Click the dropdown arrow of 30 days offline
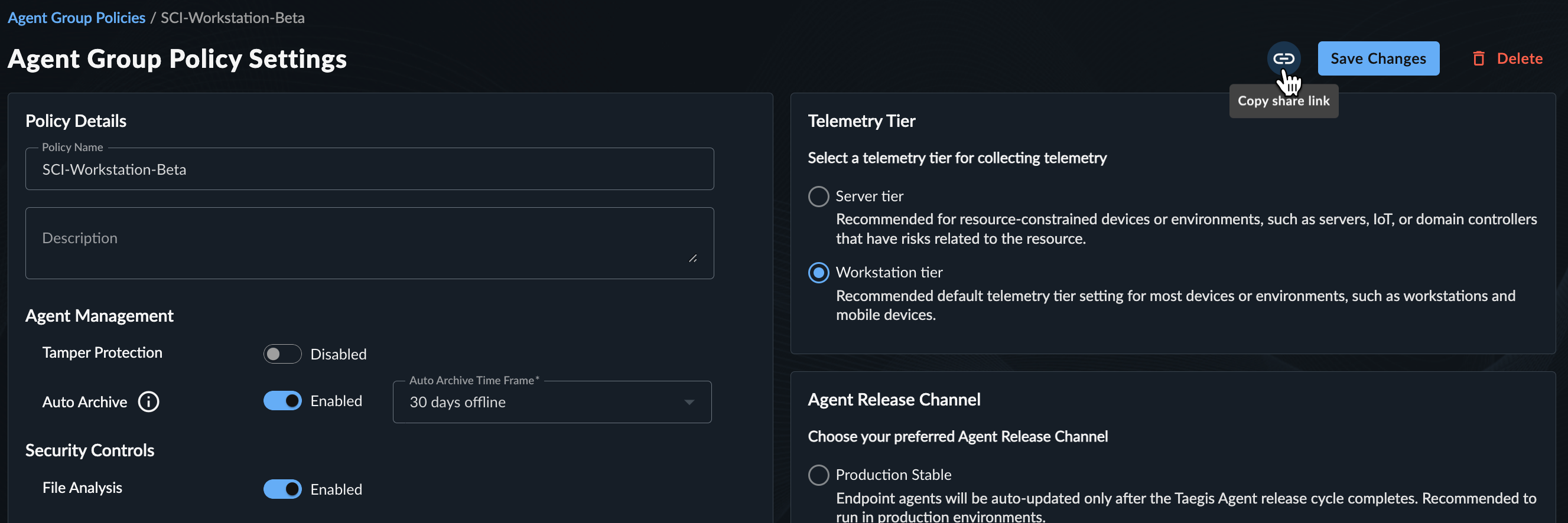The width and height of the screenshot is (1568, 523). 689,402
